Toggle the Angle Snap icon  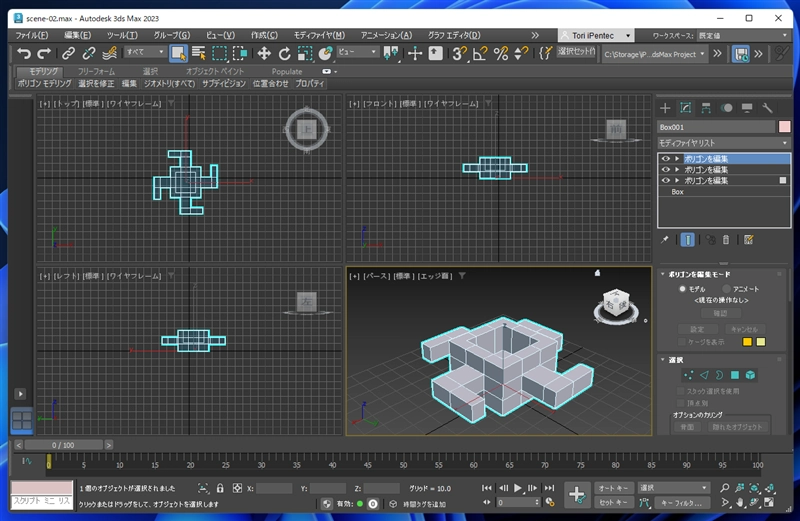tap(480, 53)
